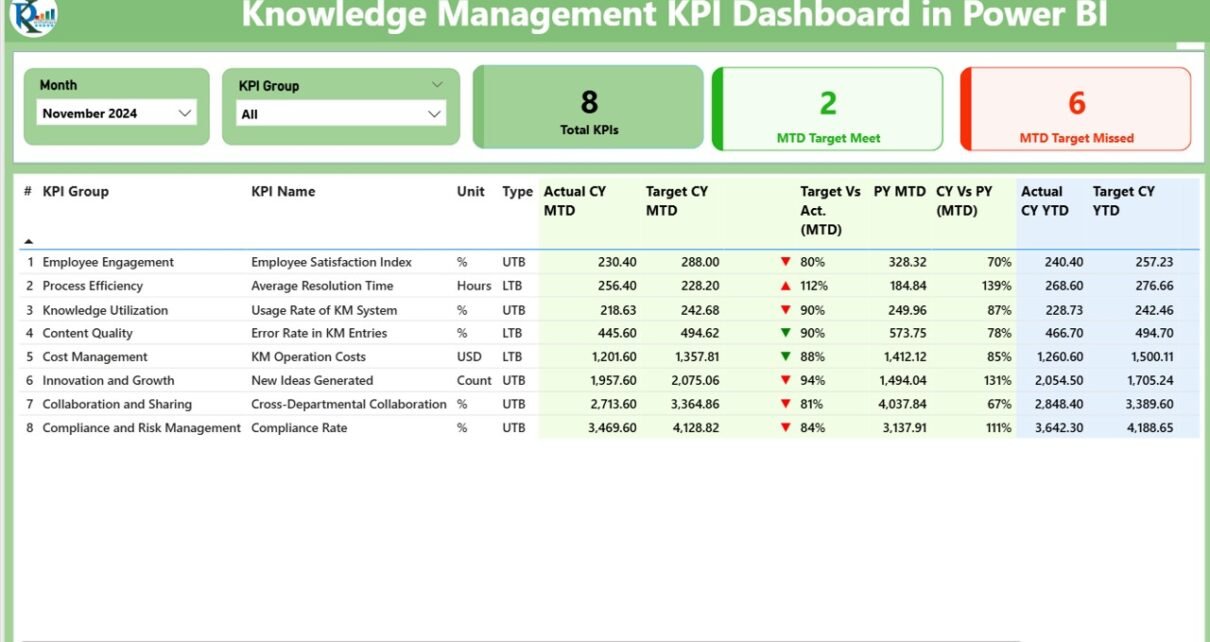1210x642 pixels.
Task: Click the red down arrow for Cross-Departmental Collaboration
Action: [785, 404]
